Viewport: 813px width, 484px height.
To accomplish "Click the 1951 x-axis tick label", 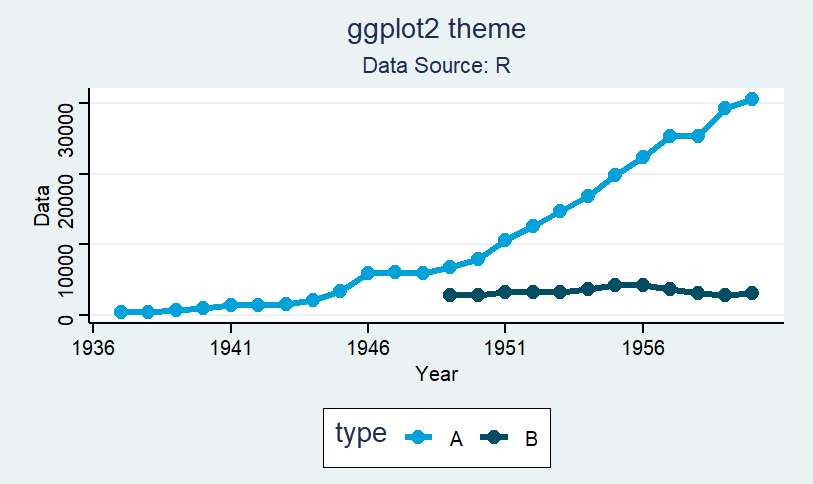I will pyautogui.click(x=504, y=348).
